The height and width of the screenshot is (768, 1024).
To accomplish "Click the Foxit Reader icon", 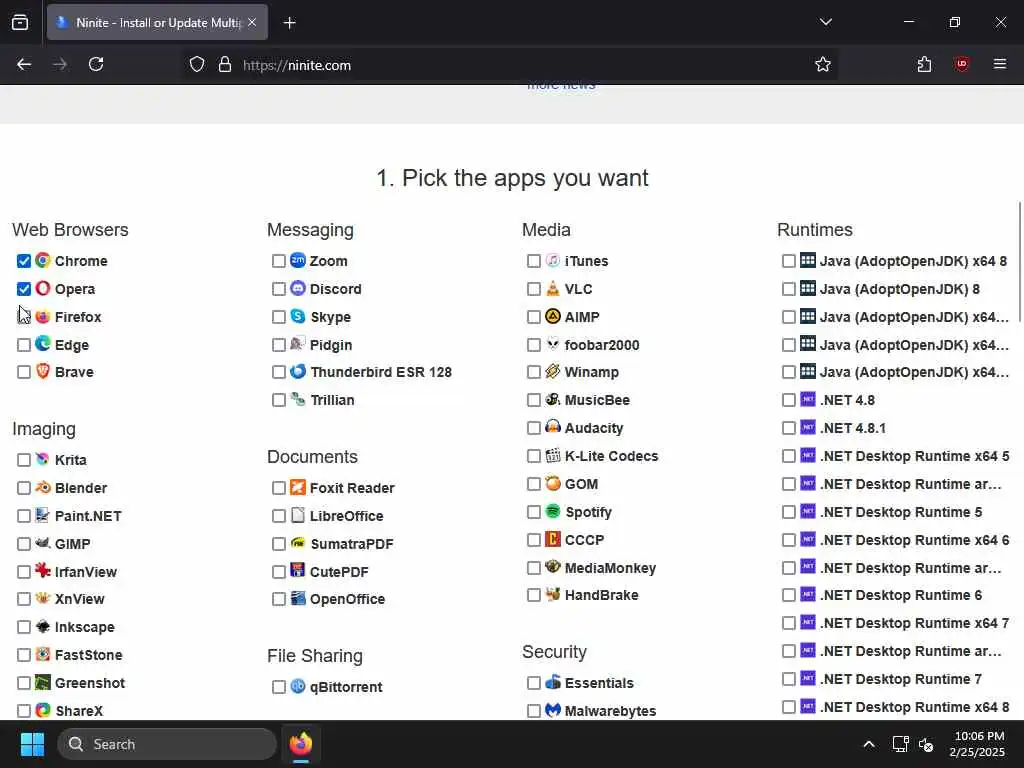I will point(298,487).
